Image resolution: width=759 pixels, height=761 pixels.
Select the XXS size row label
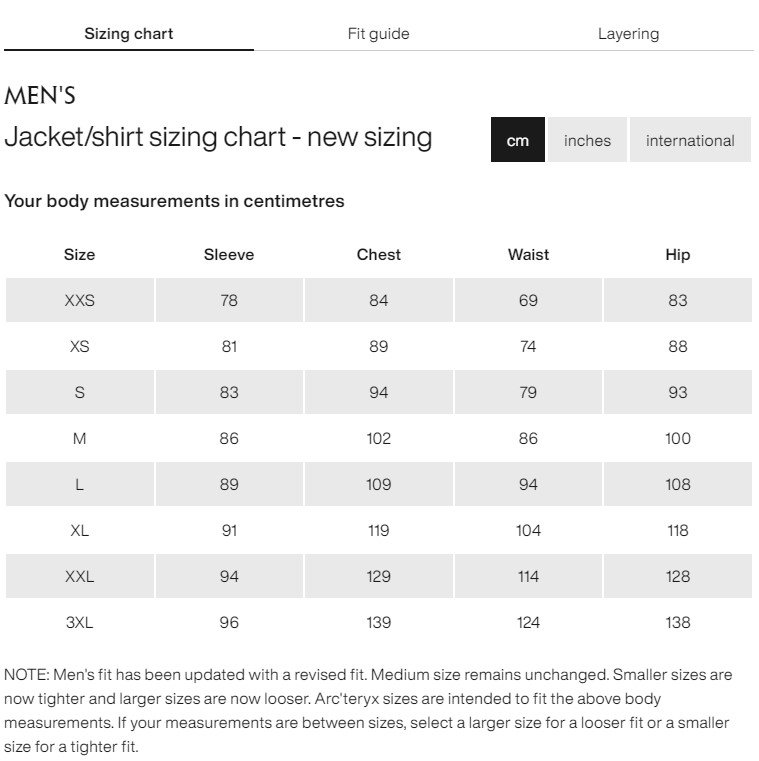coord(80,300)
